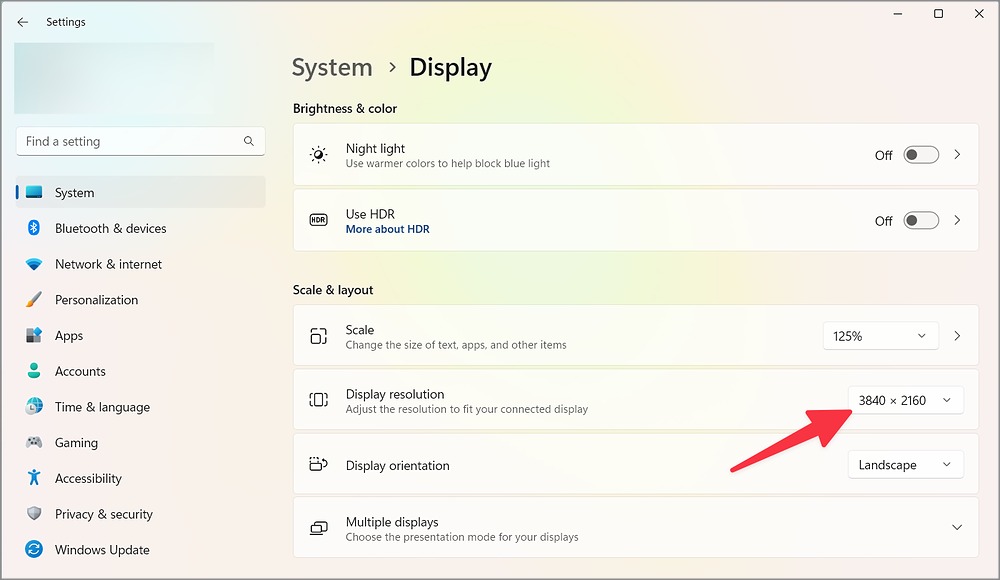The height and width of the screenshot is (580, 1000).
Task: Go to Privacy & security
Action: click(140, 514)
